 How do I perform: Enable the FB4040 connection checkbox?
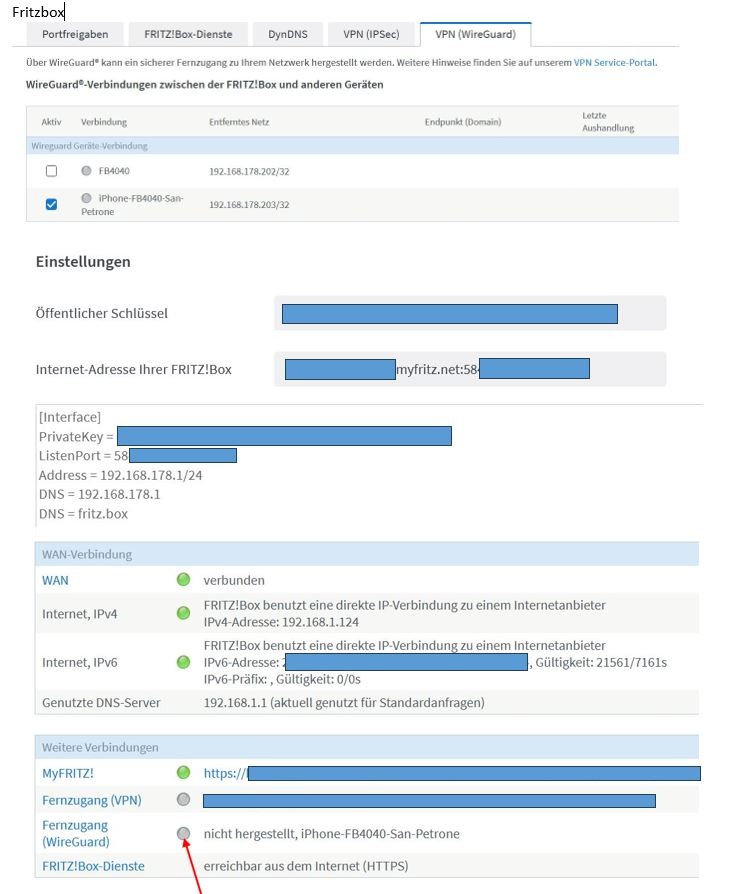click(52, 171)
